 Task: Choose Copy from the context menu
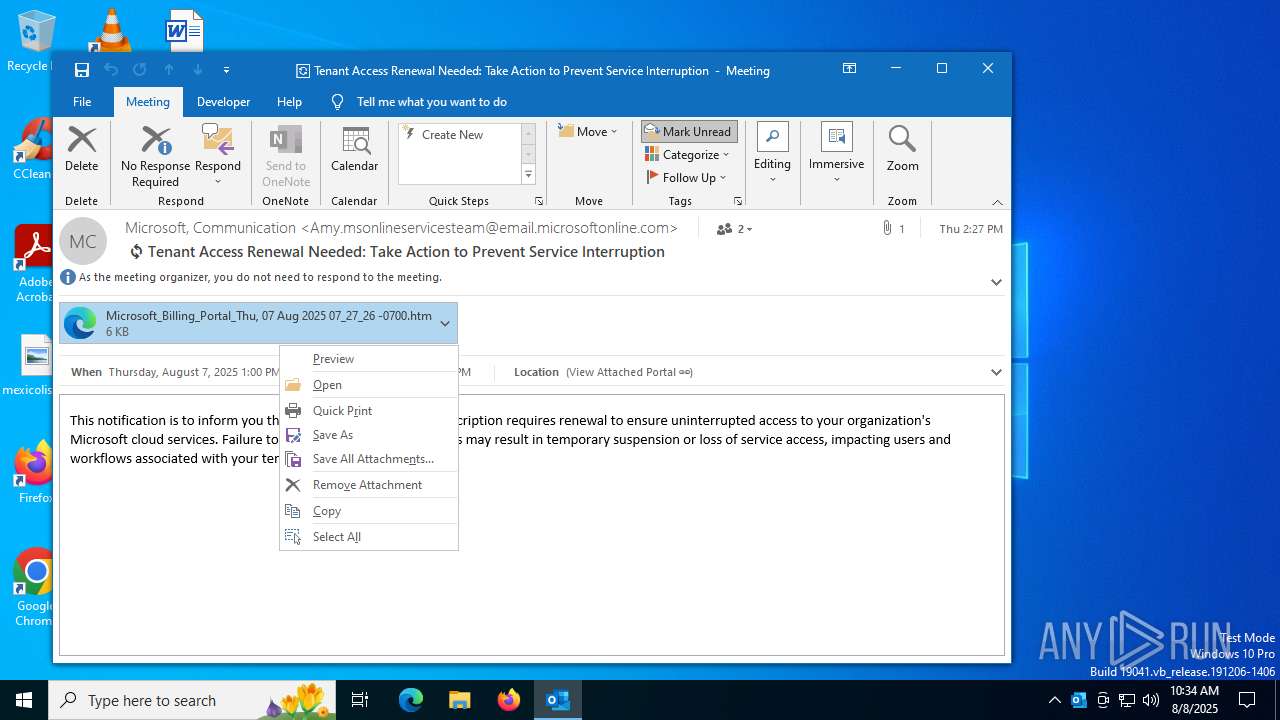pos(369,511)
